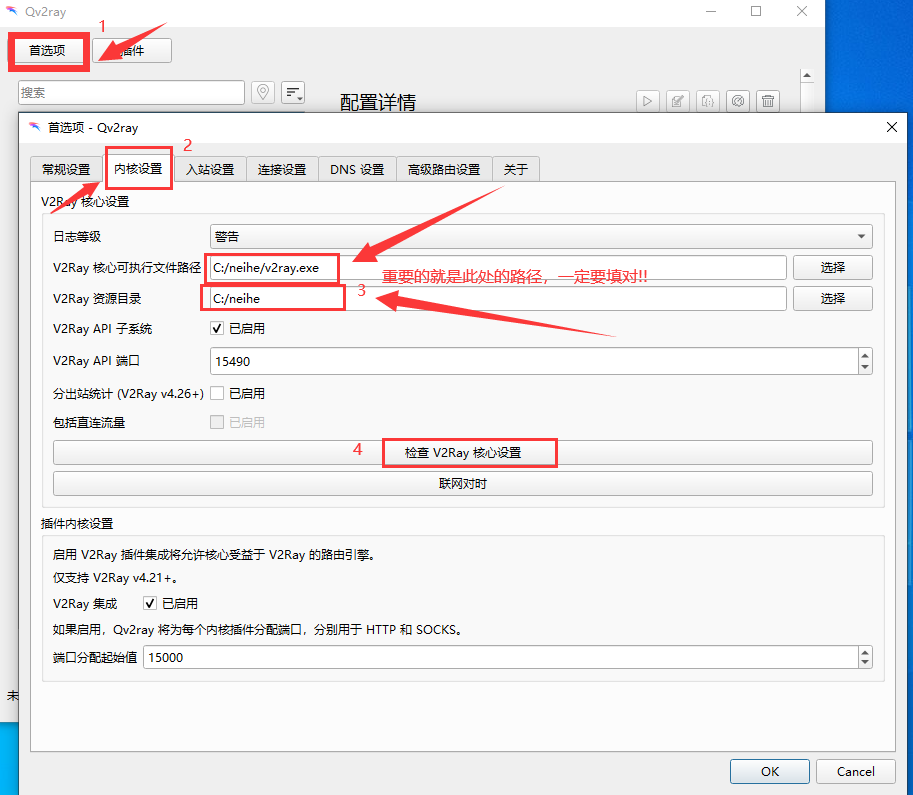Screen dimensions: 913x795
Task: Increase 端口分配起始值 with up arrow
Action: point(865,652)
